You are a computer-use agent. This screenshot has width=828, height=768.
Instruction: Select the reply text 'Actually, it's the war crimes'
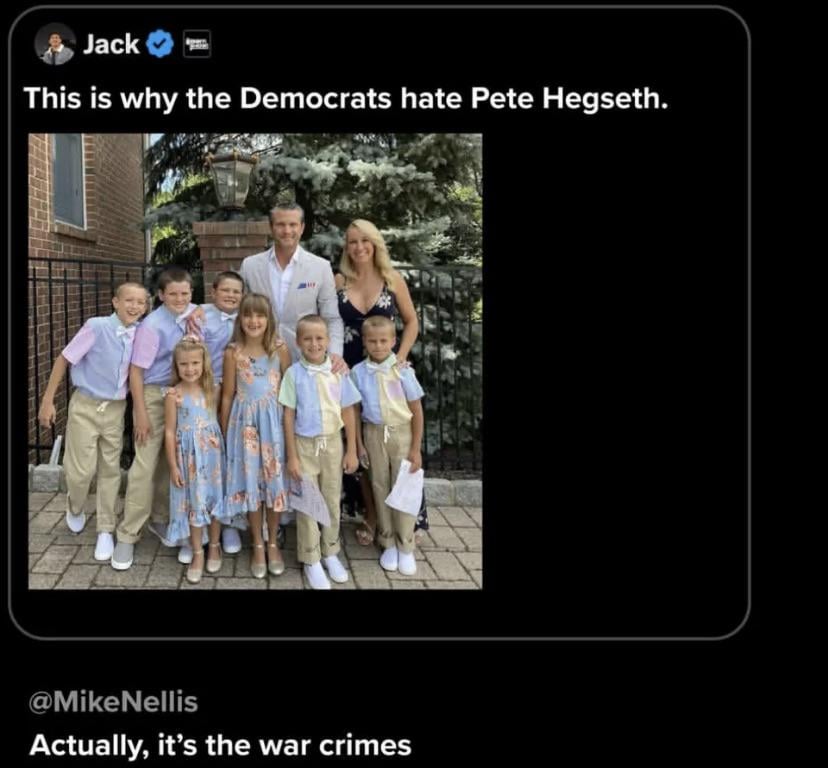click(x=220, y=745)
